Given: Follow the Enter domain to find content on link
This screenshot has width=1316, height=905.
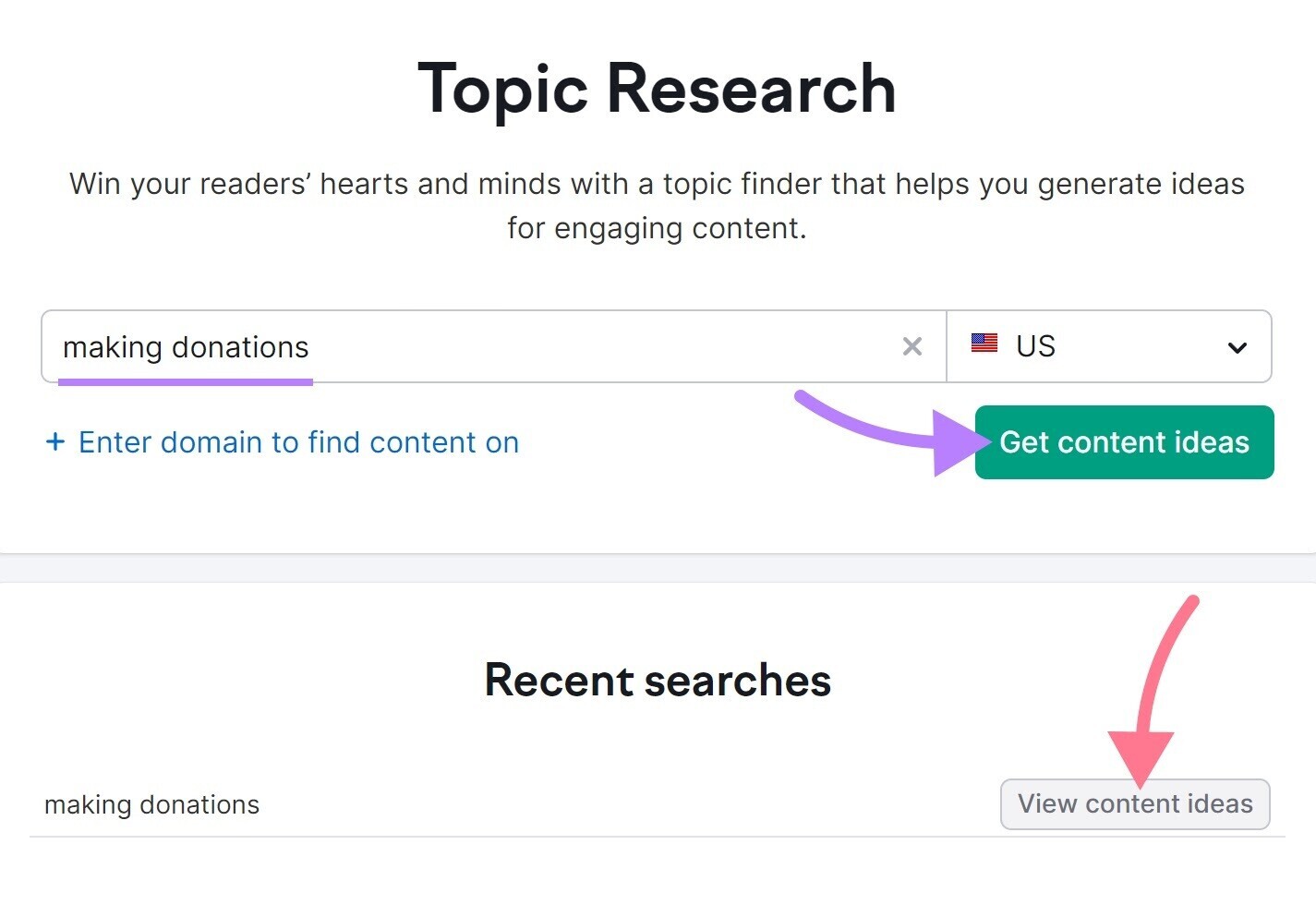Looking at the screenshot, I should 298,442.
